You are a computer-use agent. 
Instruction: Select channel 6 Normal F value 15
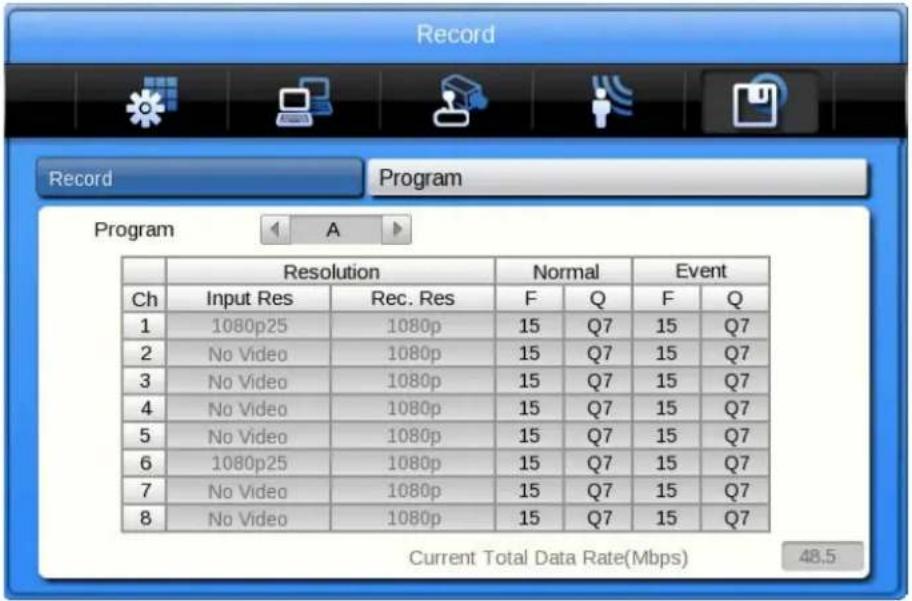[x=529, y=463]
